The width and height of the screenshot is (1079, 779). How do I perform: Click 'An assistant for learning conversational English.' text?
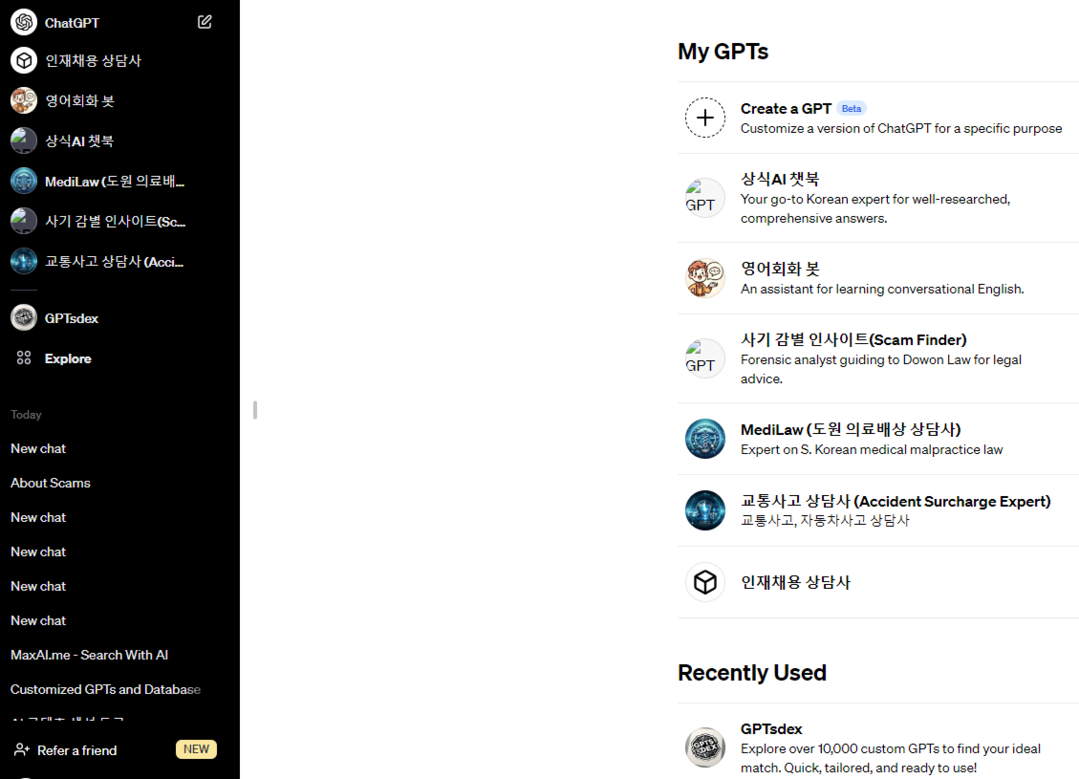coord(882,289)
